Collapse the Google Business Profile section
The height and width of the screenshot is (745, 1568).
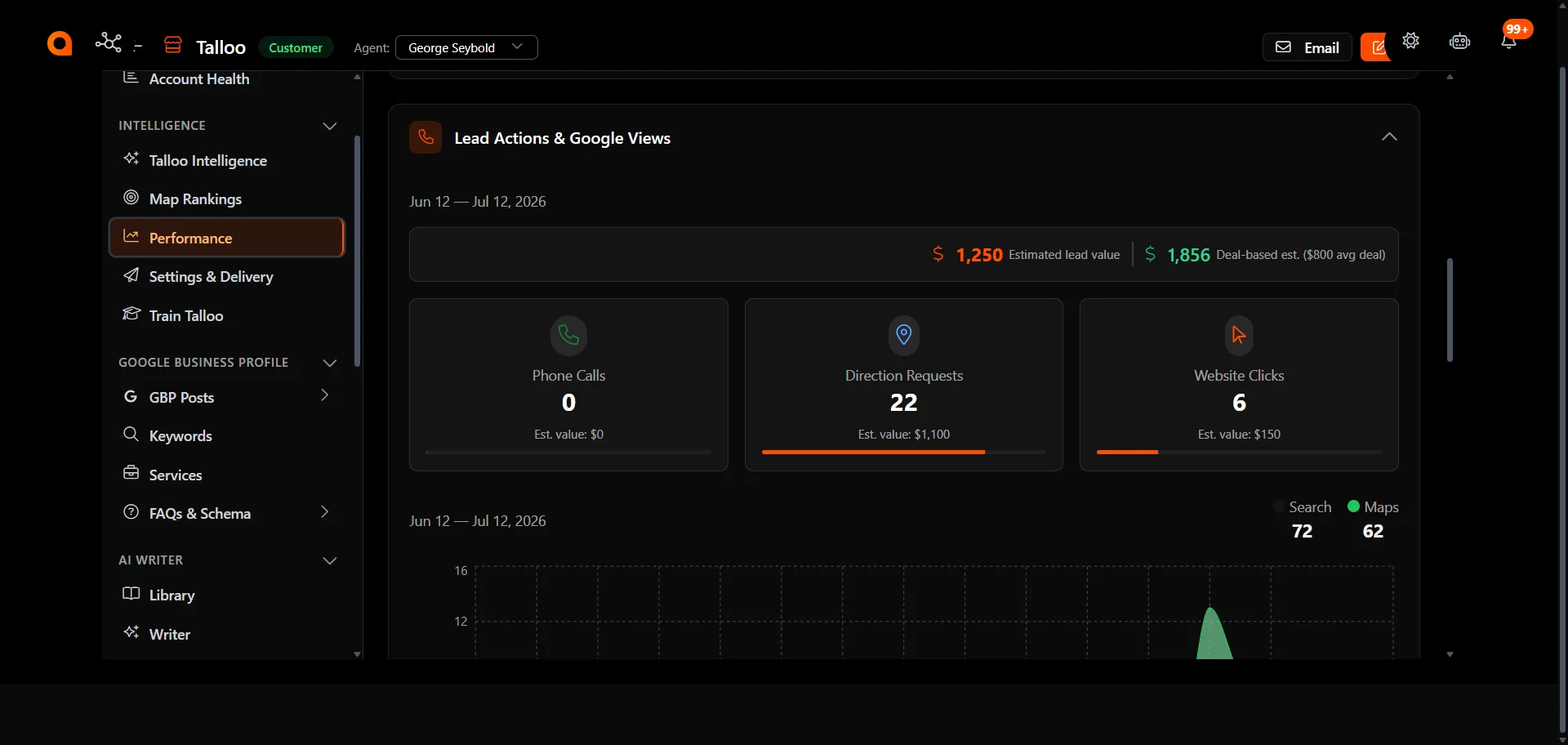330,363
